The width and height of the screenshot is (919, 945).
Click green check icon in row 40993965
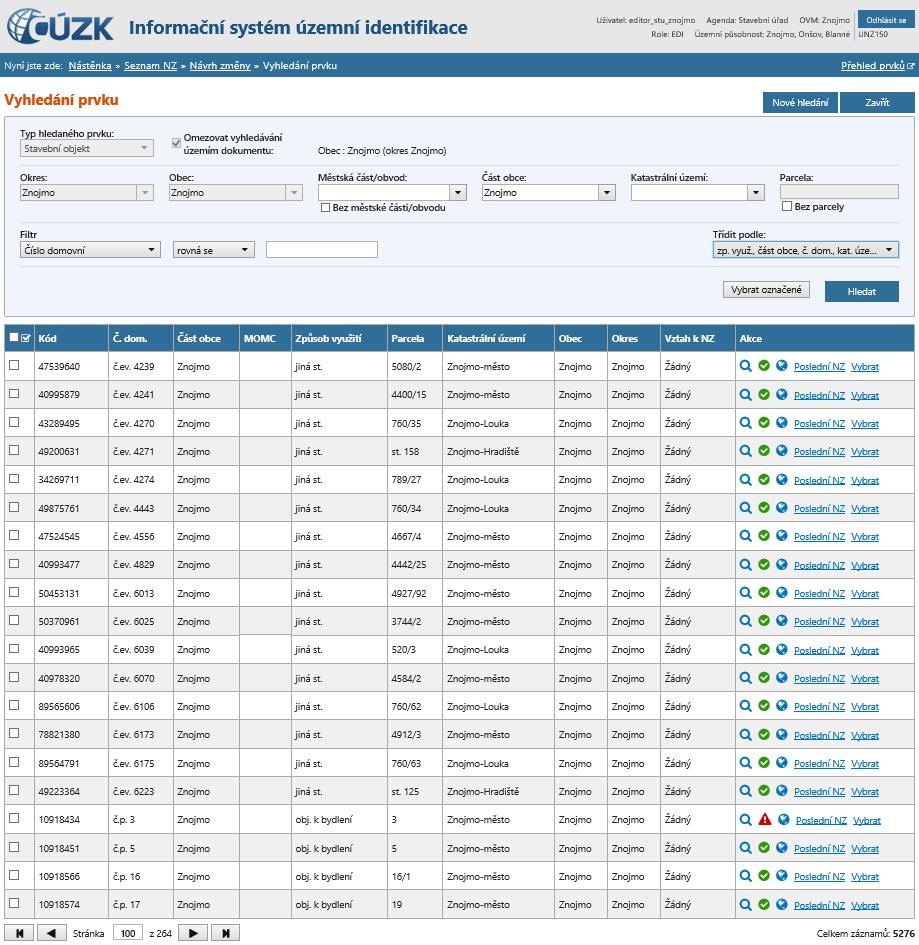(x=764, y=649)
